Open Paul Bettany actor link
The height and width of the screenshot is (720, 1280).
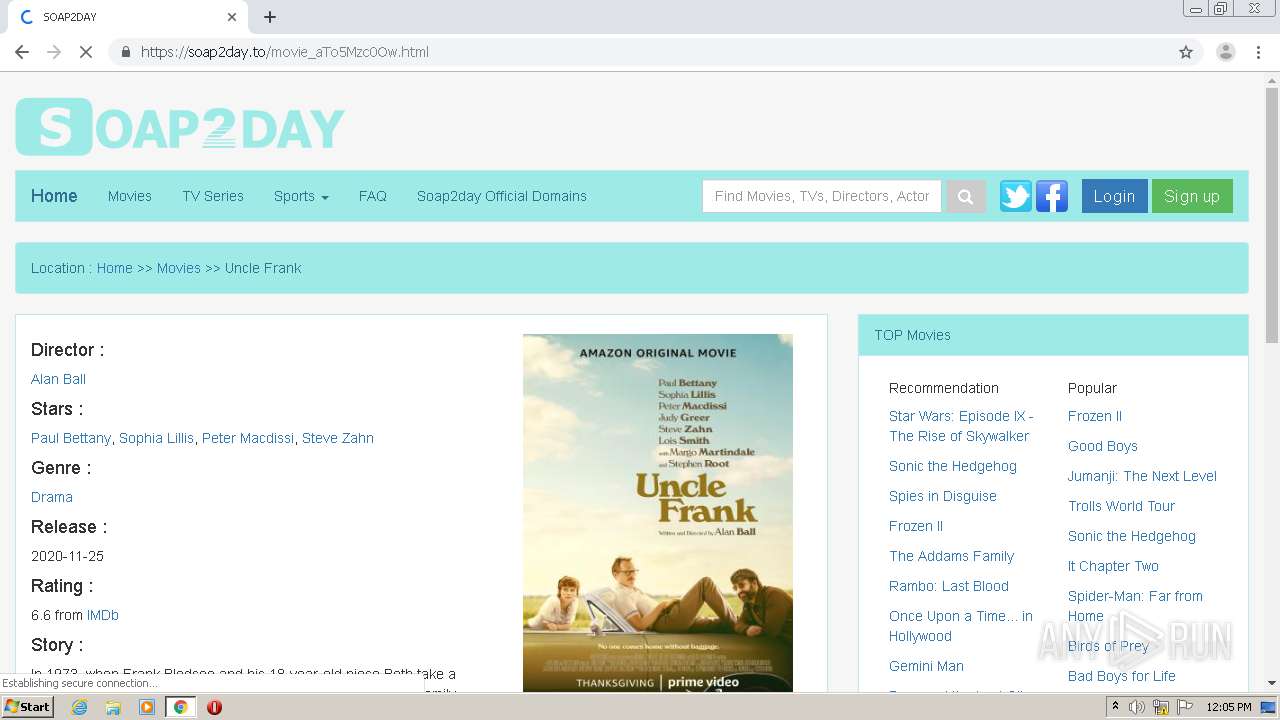(x=71, y=438)
